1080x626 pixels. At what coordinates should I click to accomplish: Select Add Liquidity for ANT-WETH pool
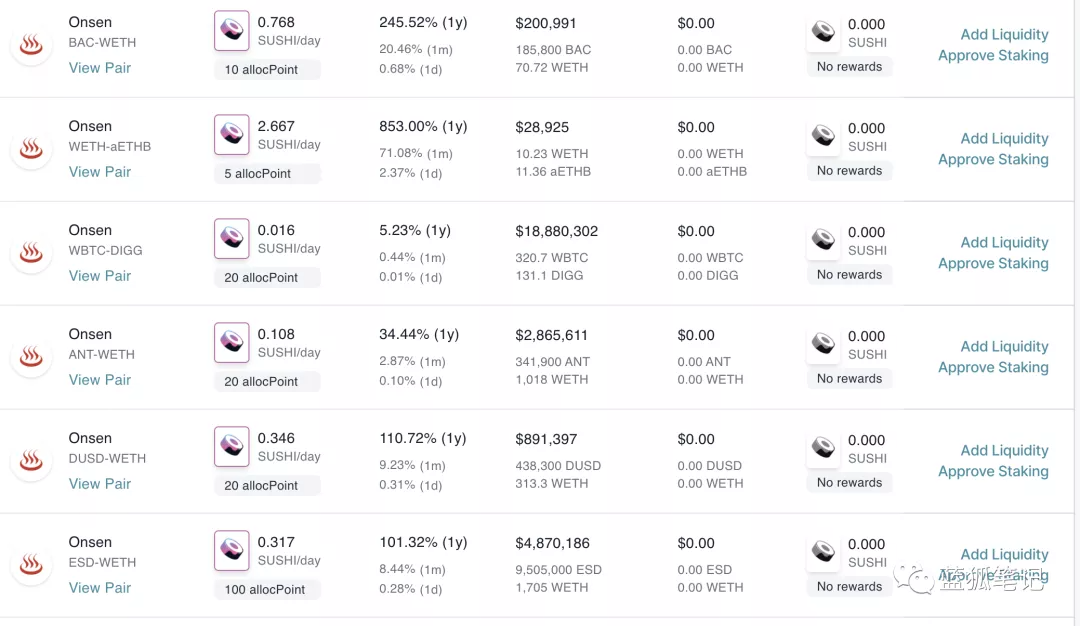[1004, 346]
